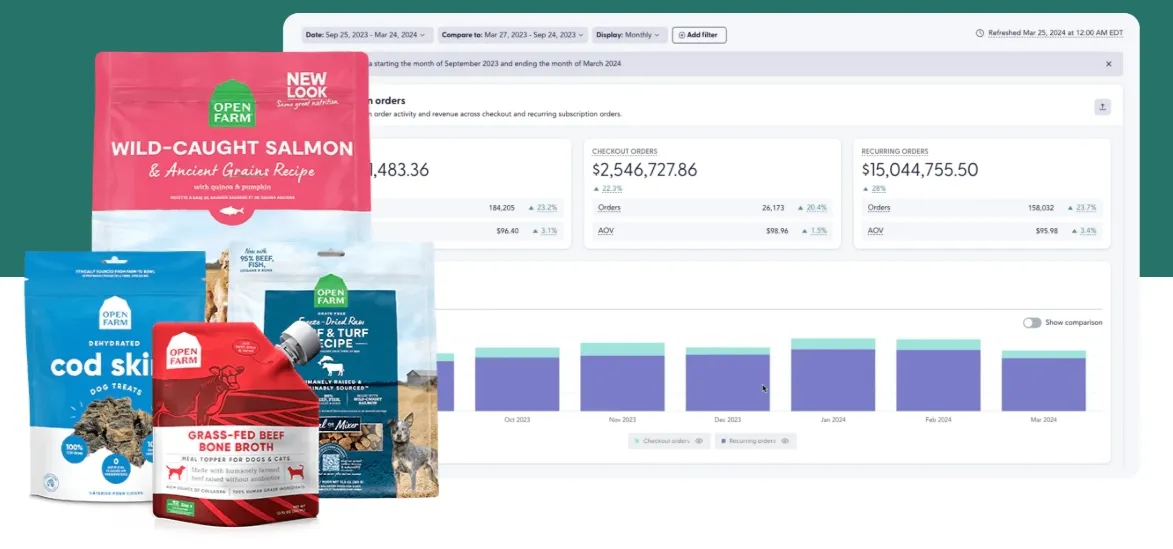Click the $15,044,755.50 recurring total
Screen dimensions: 1173x549
coord(919,170)
